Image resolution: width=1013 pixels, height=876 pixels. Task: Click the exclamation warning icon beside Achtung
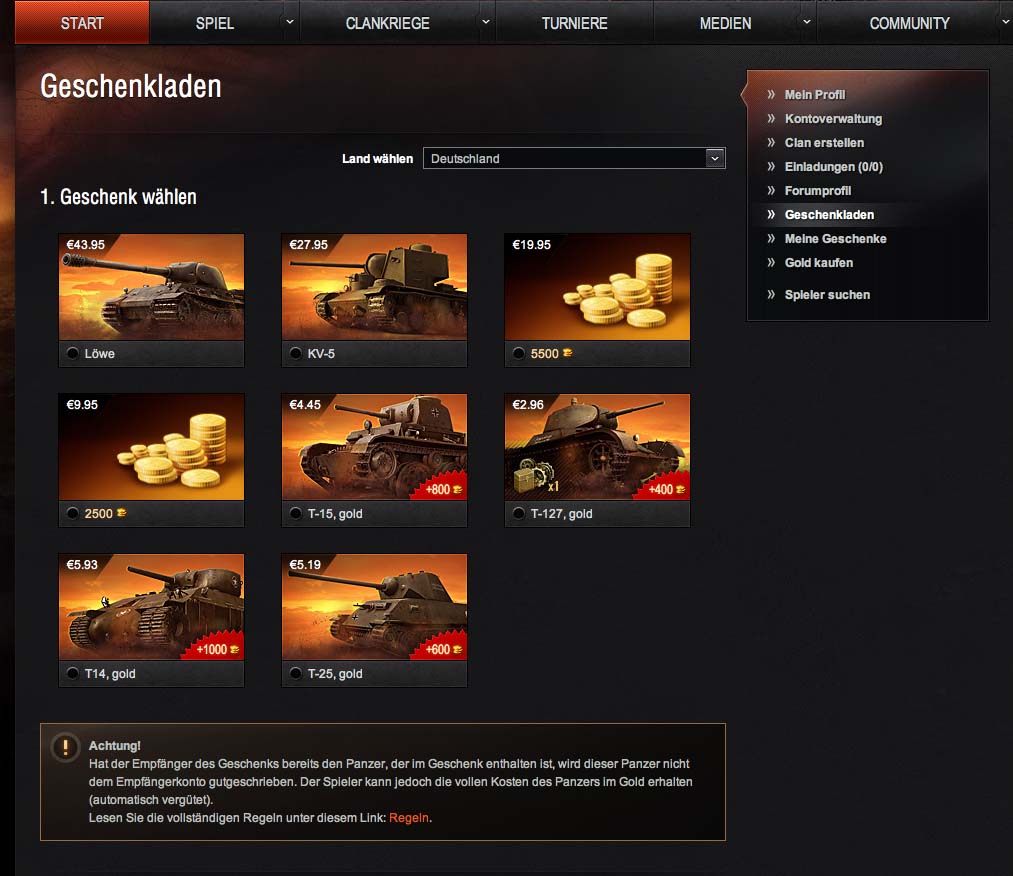65,747
